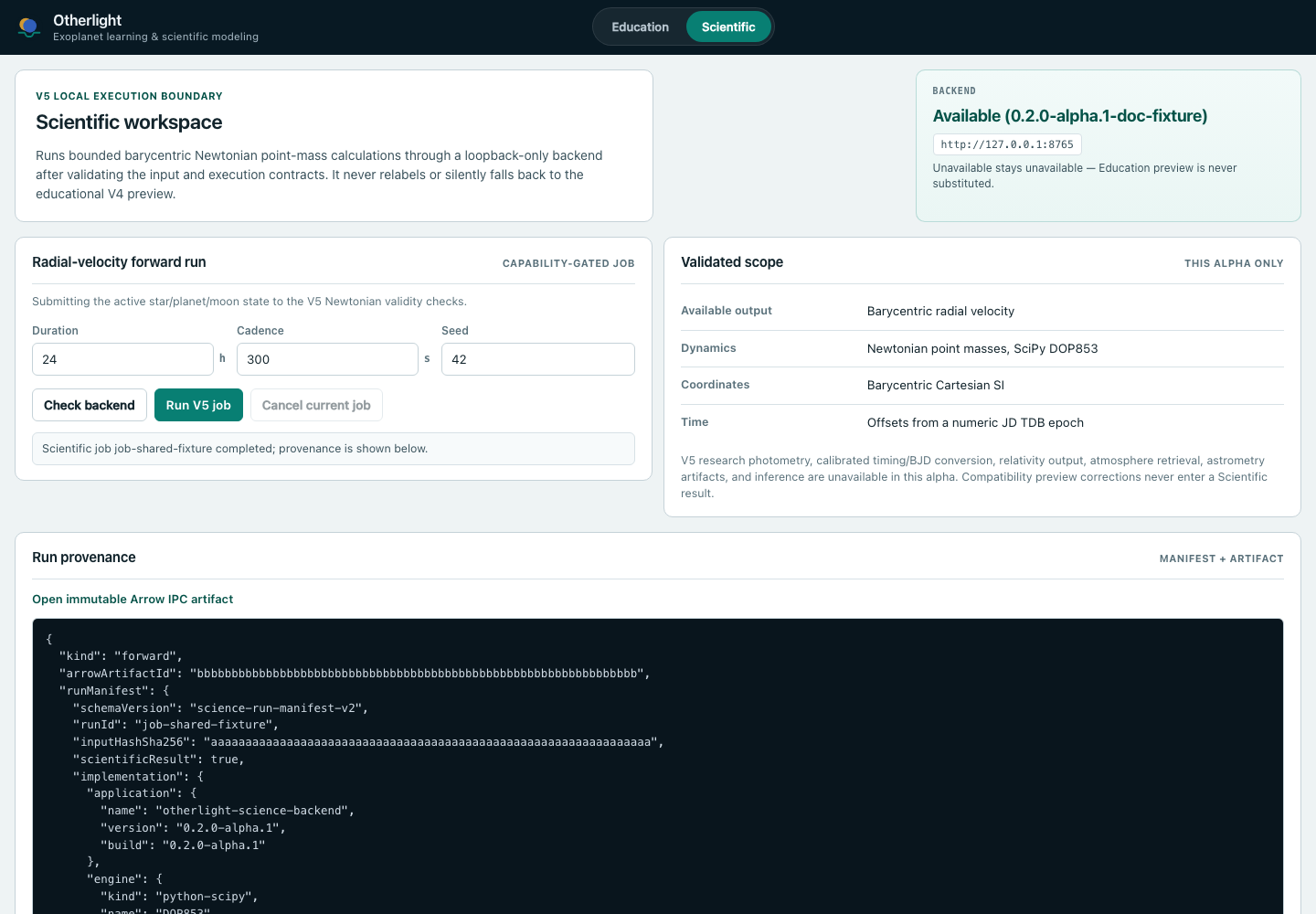The height and width of the screenshot is (914, 1316).
Task: Click the backend status 'Available (0.2.0-alpha.1-doc-fixture)'
Action: (1070, 116)
